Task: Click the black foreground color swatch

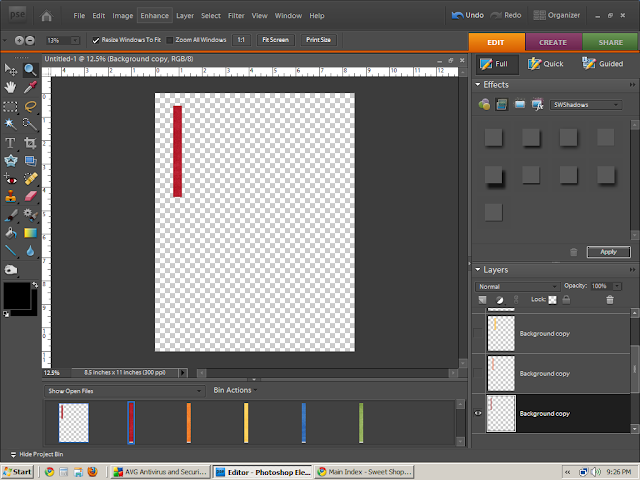Action: click(16, 295)
